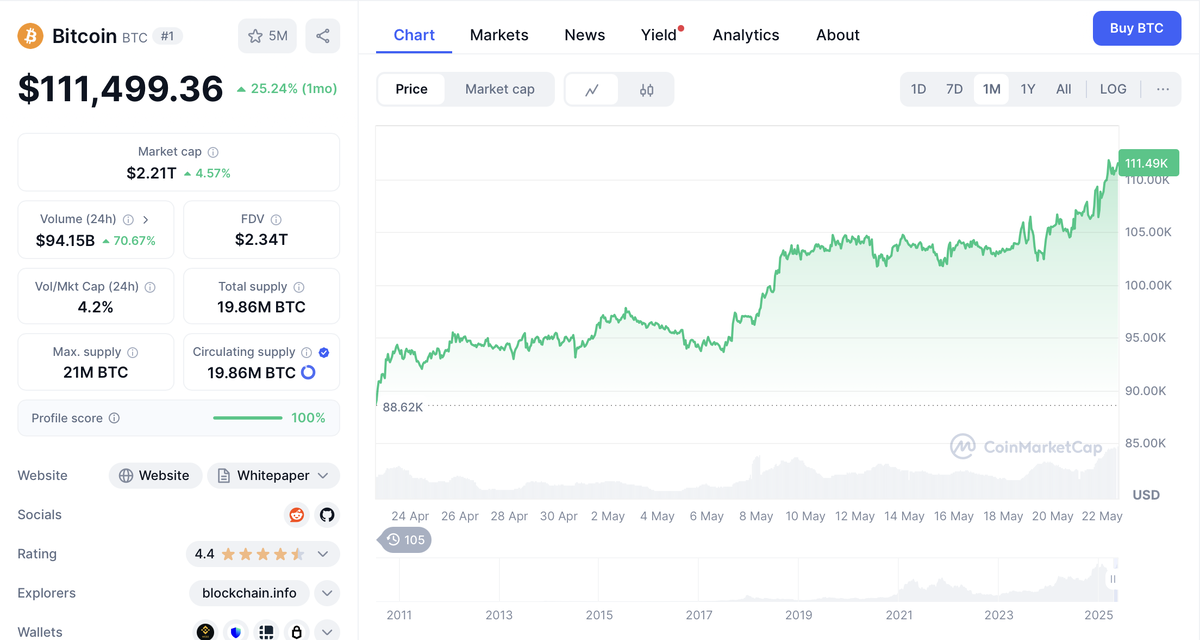Open Volume (24h) details arrow
The height and width of the screenshot is (640, 1200).
146,219
